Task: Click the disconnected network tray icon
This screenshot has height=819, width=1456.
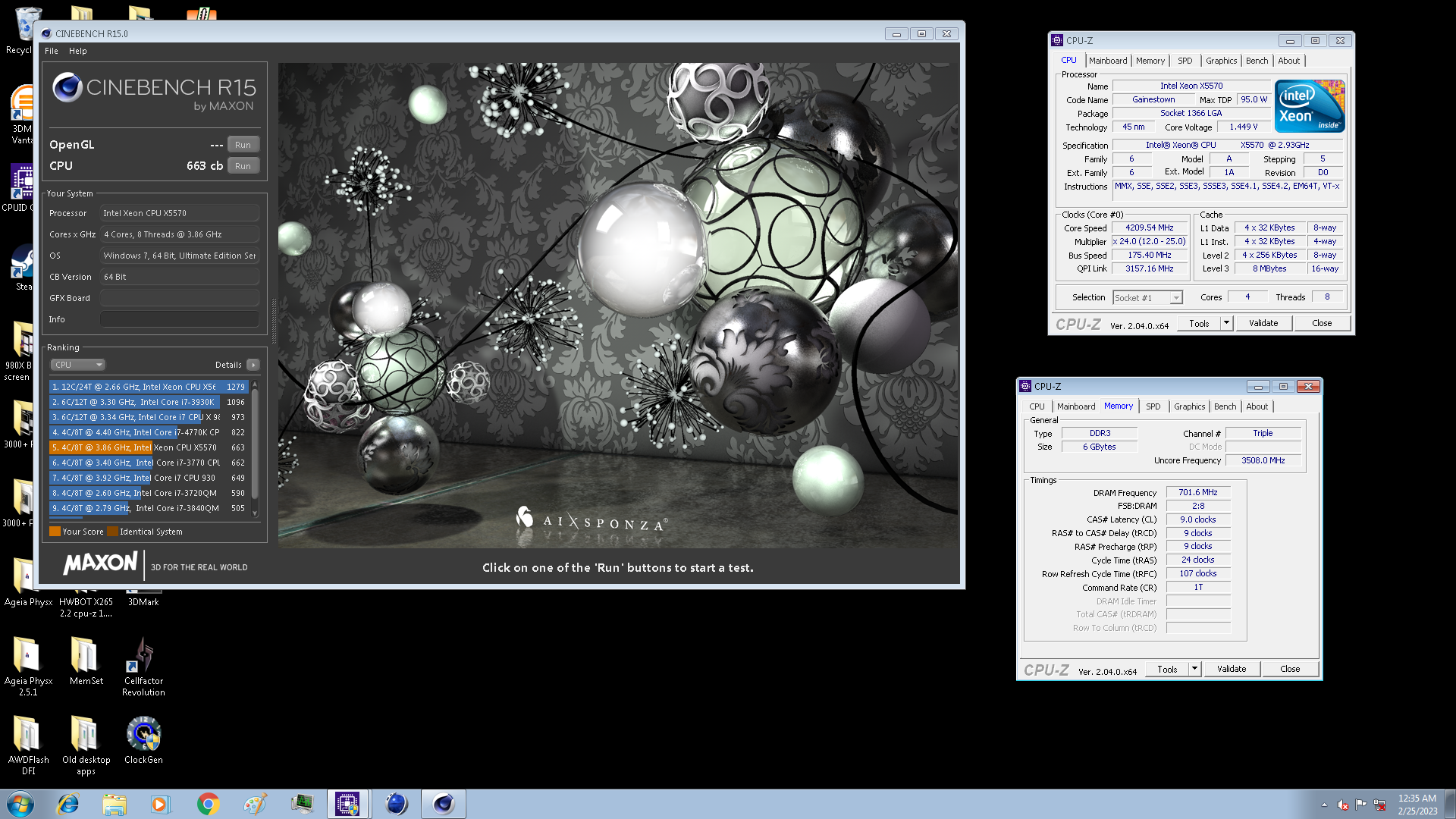Action: [1379, 805]
